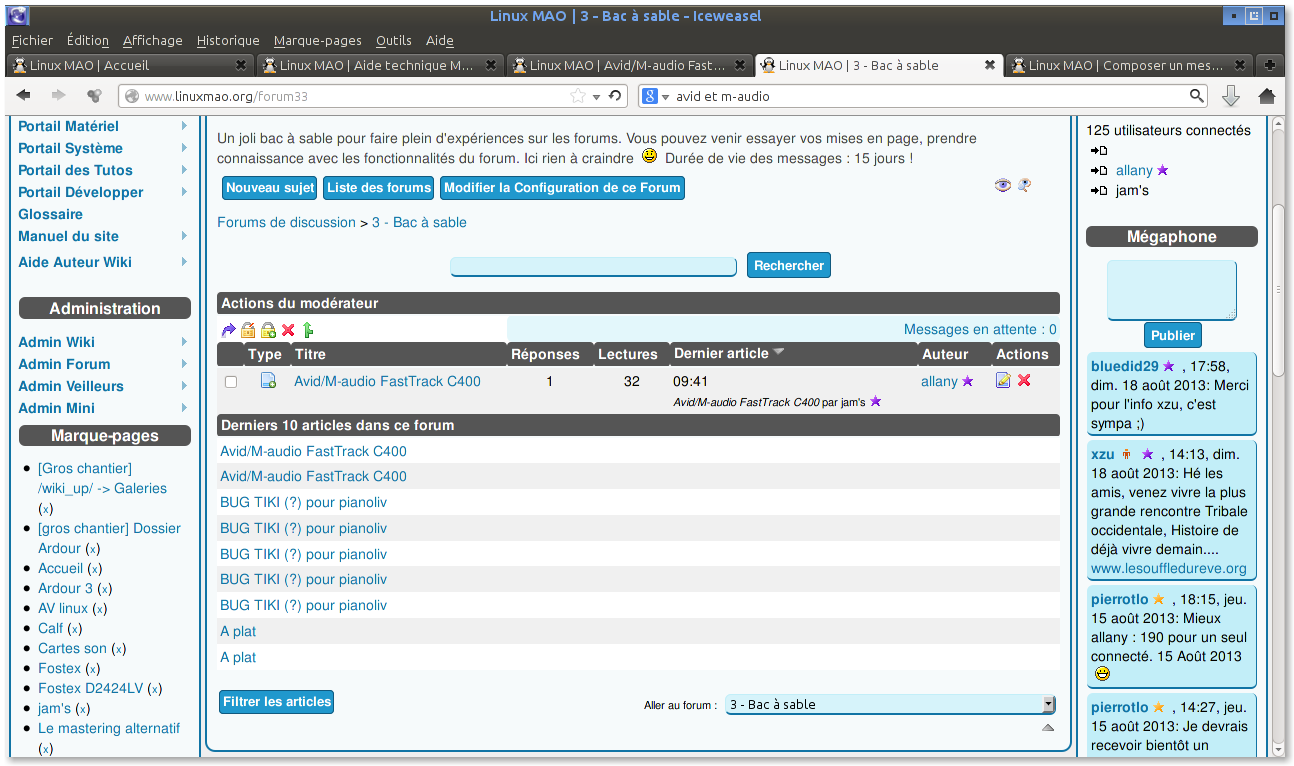1294x766 pixels.
Task: Click the Publier button under Mégaphone
Action: [x=1172, y=335]
